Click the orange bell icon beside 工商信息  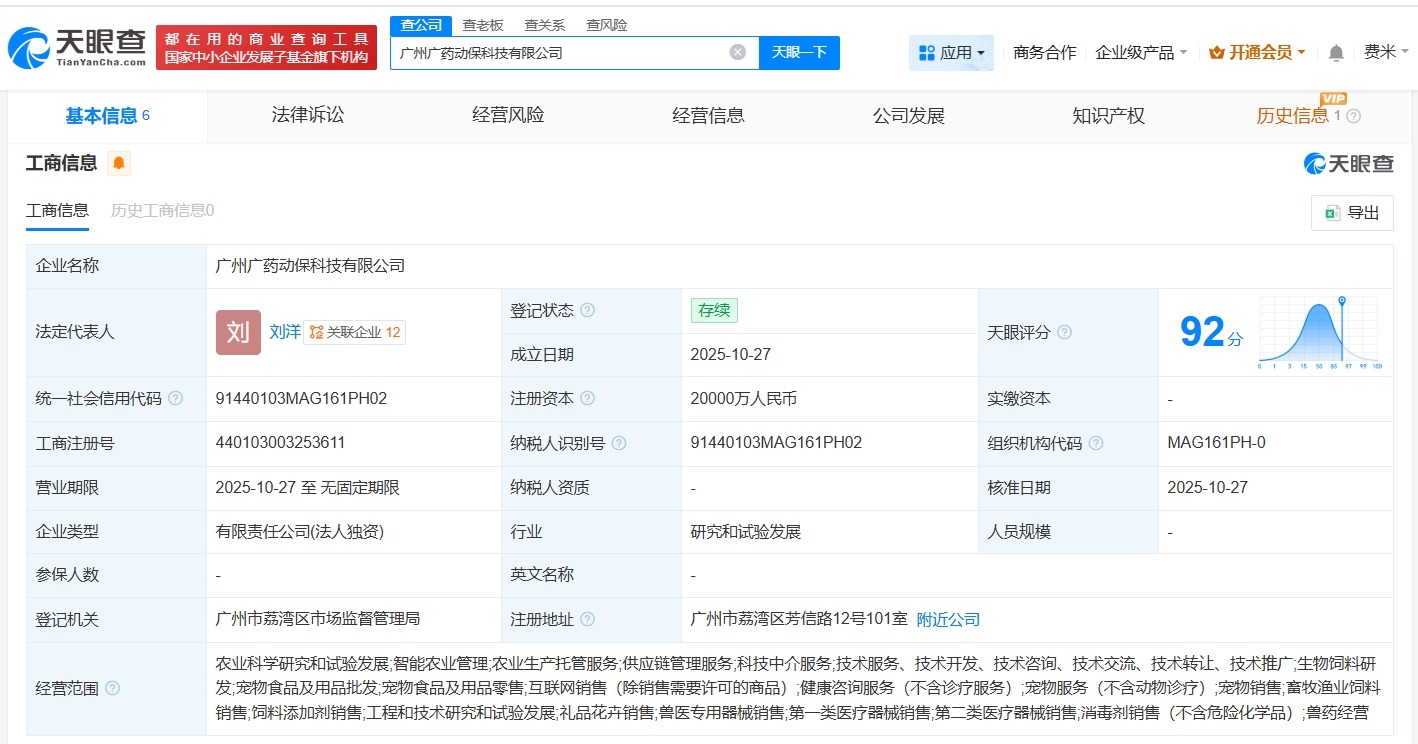pyautogui.click(x=119, y=162)
